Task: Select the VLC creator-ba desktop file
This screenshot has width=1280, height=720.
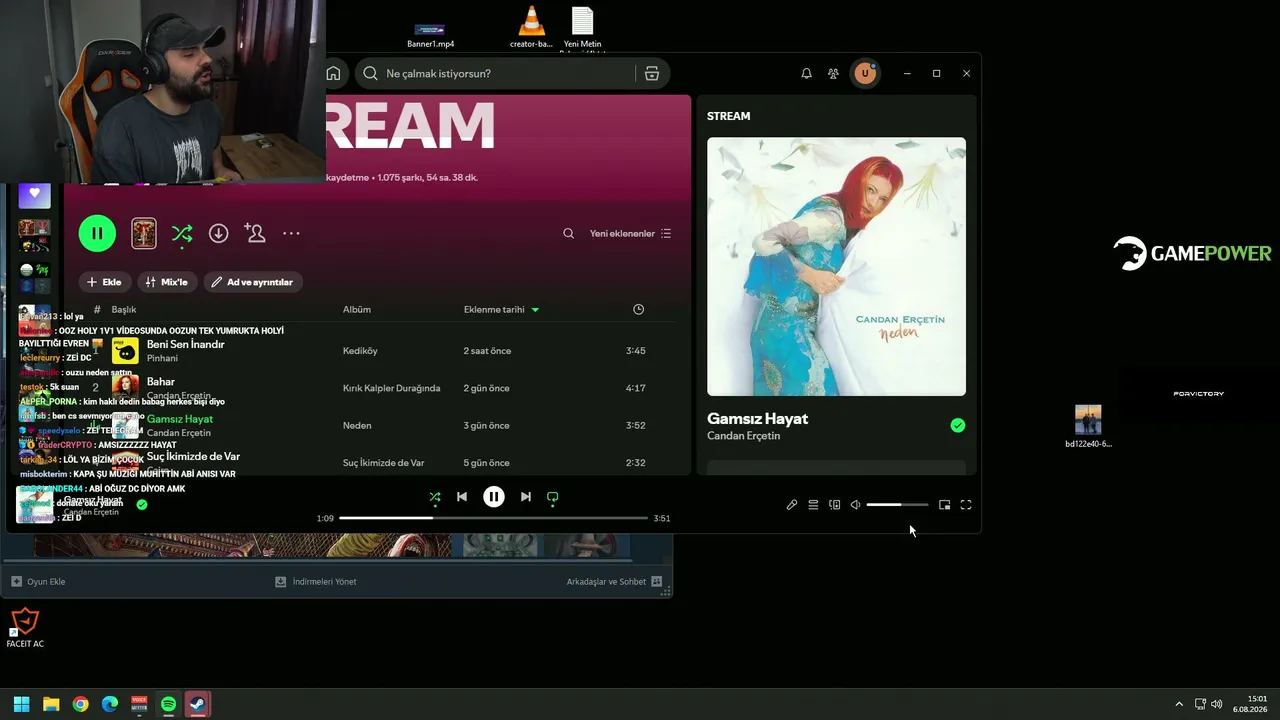Action: [x=531, y=27]
